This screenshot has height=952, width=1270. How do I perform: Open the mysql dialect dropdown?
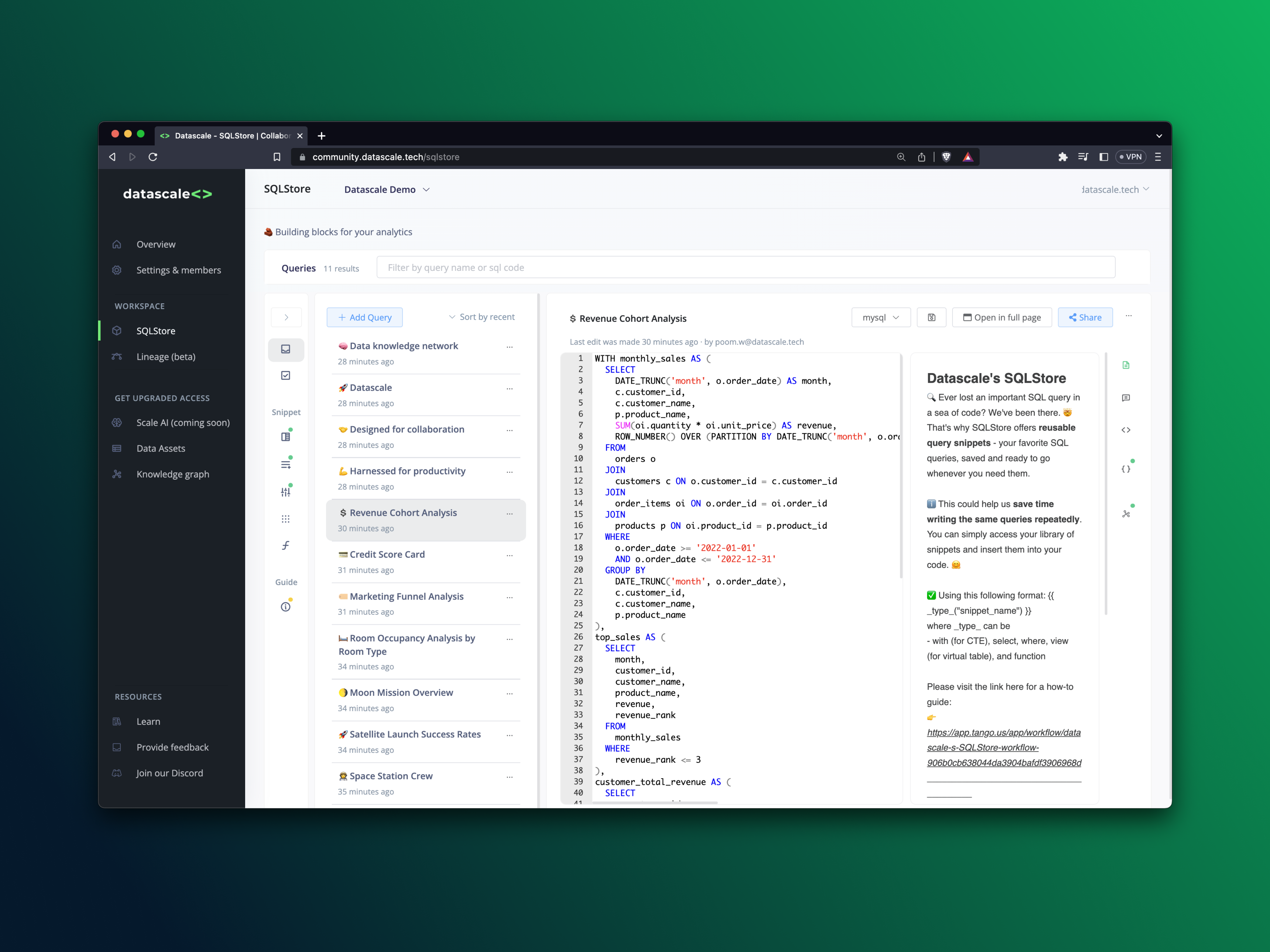click(881, 317)
